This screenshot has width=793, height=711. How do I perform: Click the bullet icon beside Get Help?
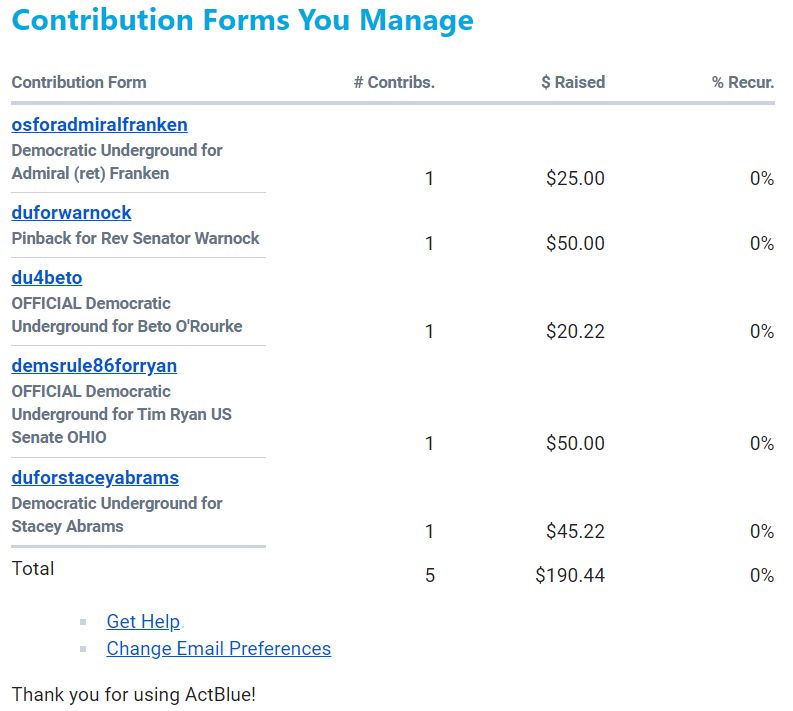tap(84, 623)
